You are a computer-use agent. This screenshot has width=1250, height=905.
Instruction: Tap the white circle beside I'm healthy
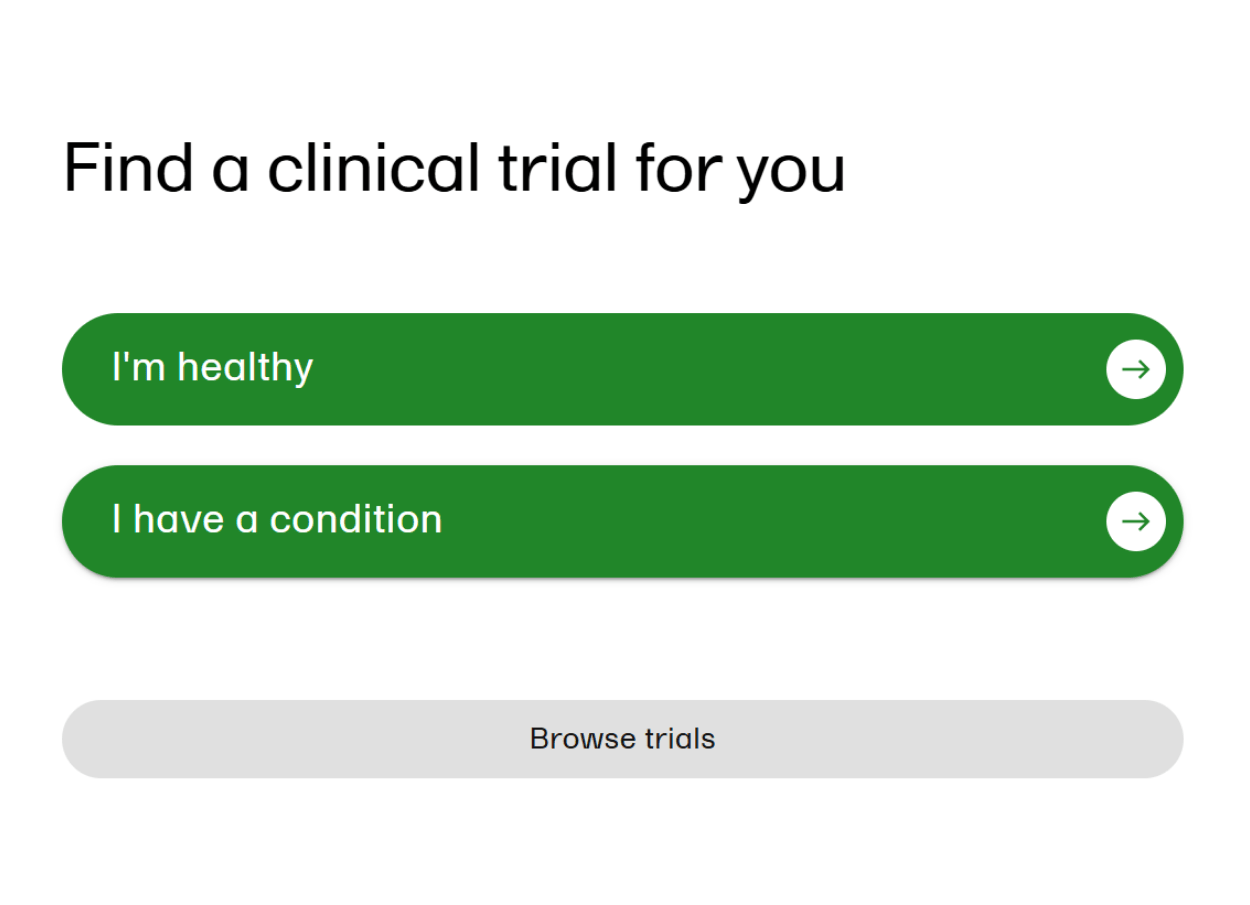pyautogui.click(x=1135, y=369)
